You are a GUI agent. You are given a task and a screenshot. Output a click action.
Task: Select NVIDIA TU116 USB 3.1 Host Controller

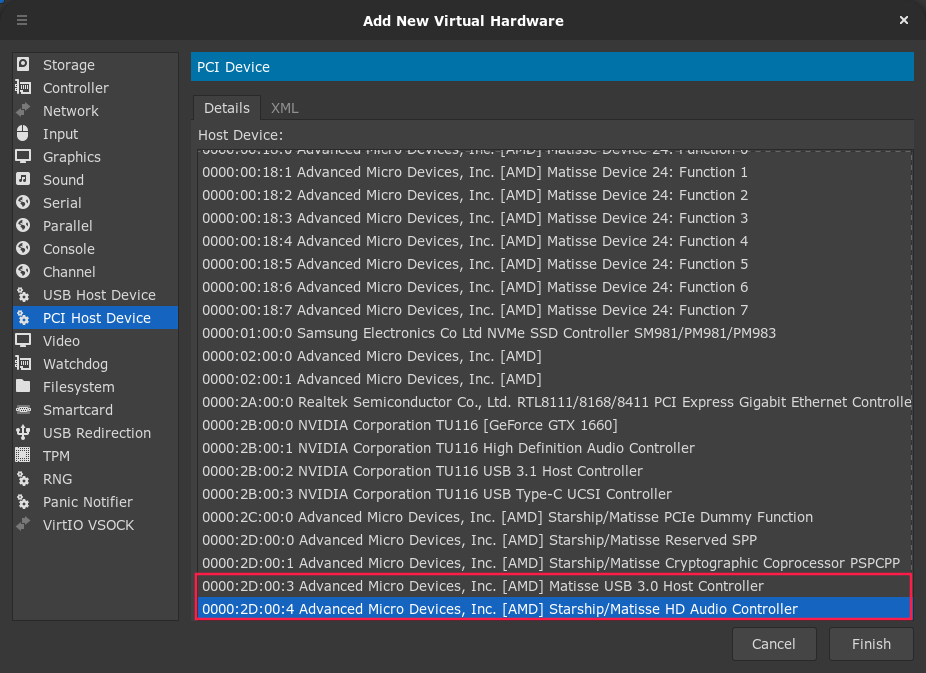(x=555, y=471)
